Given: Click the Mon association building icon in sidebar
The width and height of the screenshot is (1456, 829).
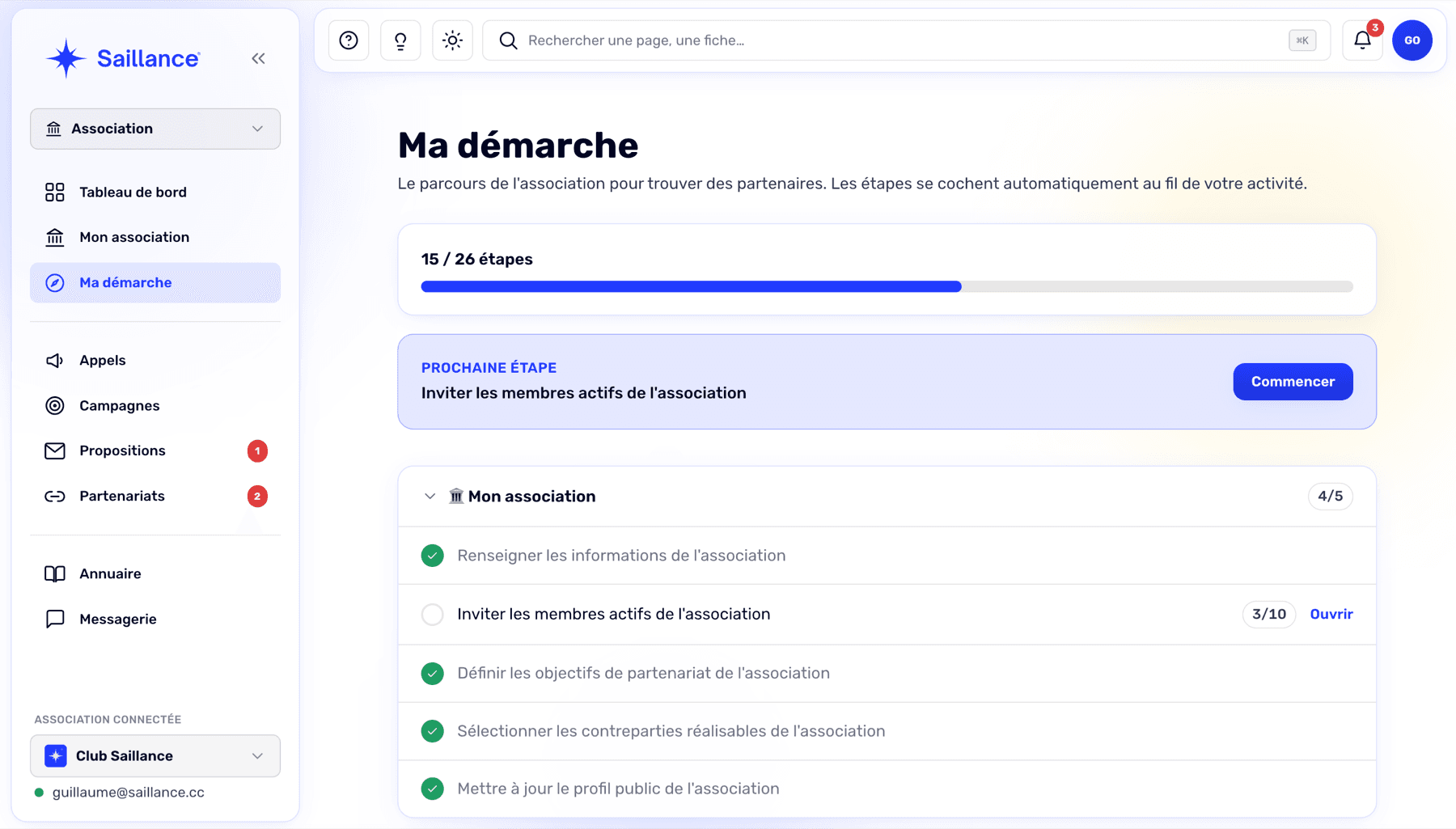Looking at the screenshot, I should (55, 237).
